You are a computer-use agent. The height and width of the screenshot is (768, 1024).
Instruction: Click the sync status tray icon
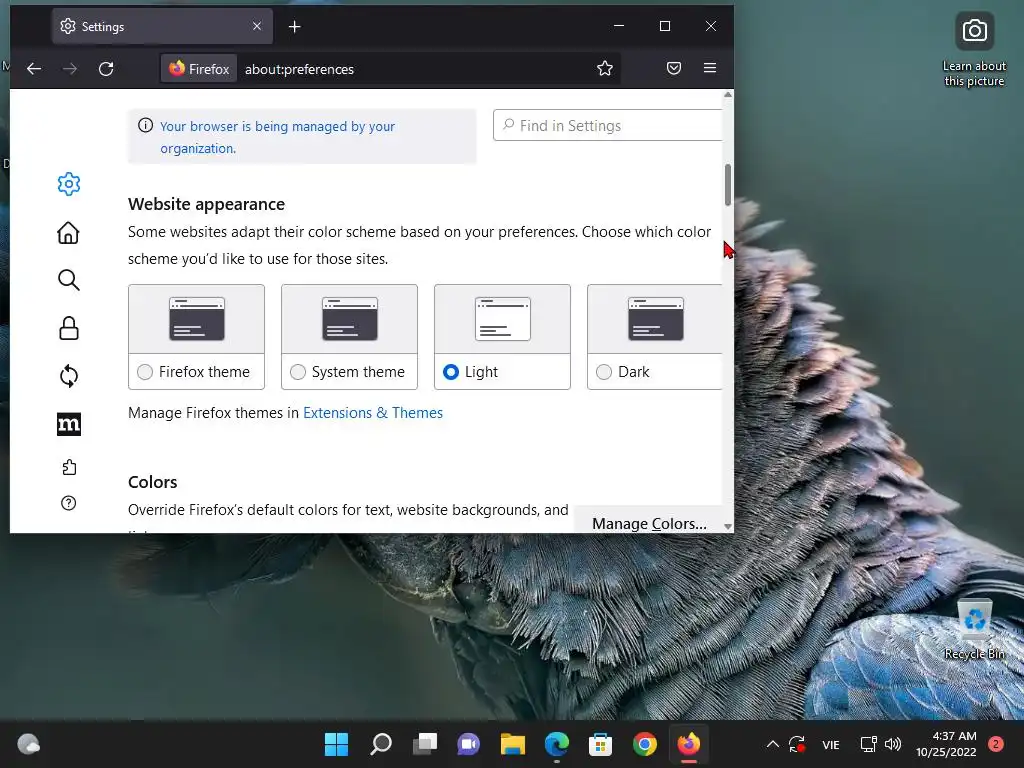(797, 744)
